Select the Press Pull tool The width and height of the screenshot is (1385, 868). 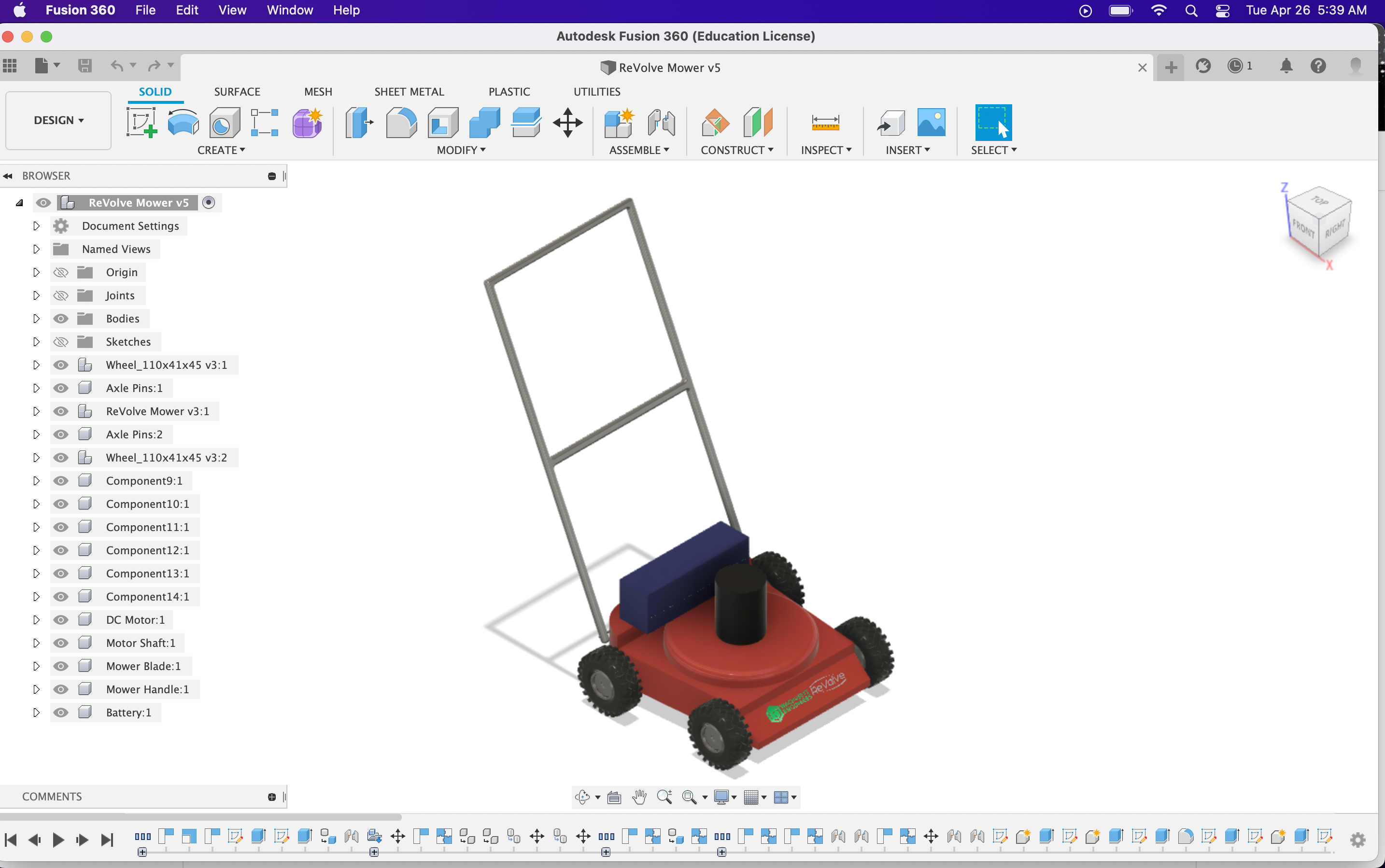[x=358, y=123]
